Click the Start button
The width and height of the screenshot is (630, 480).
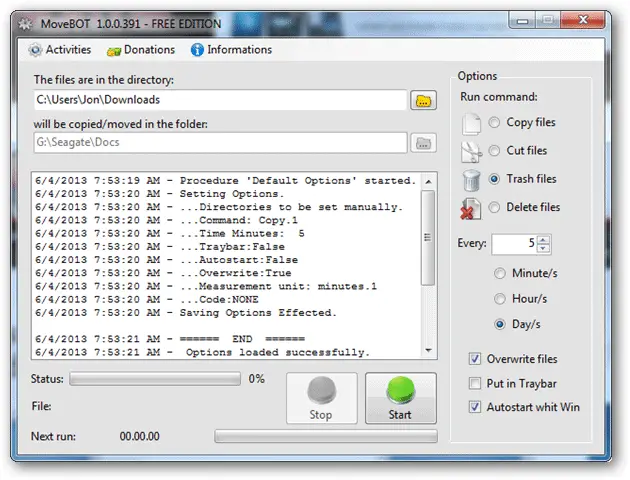401,398
